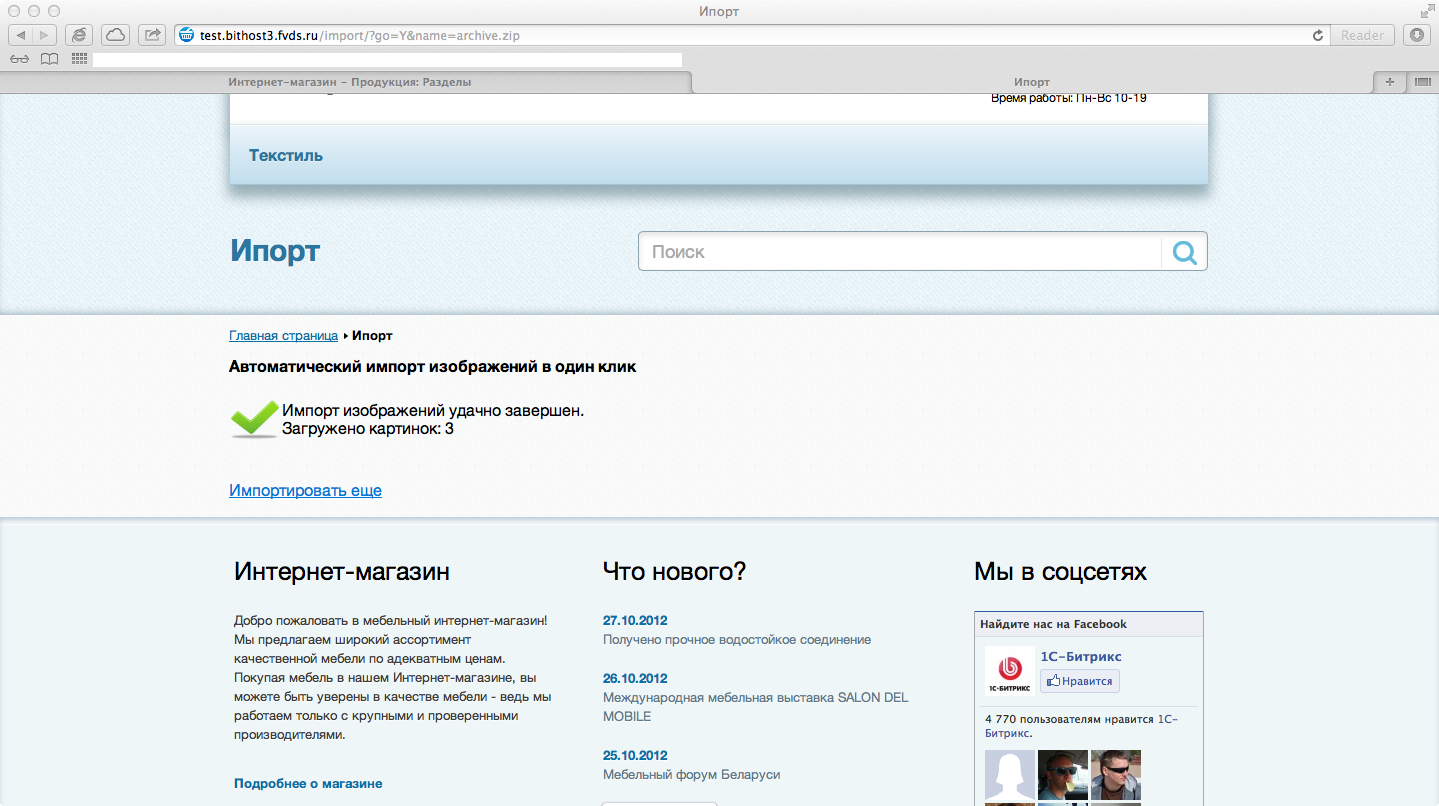The height and width of the screenshot is (806, 1439).
Task: Open the Share menu icon
Action: pyautogui.click(x=151, y=34)
